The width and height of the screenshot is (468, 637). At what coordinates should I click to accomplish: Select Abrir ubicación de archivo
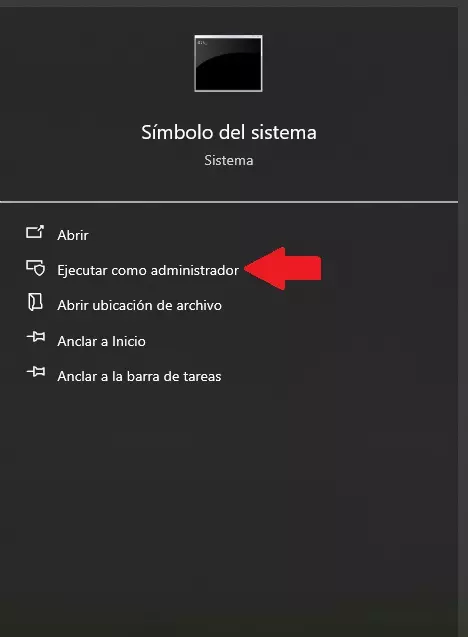[139, 305]
